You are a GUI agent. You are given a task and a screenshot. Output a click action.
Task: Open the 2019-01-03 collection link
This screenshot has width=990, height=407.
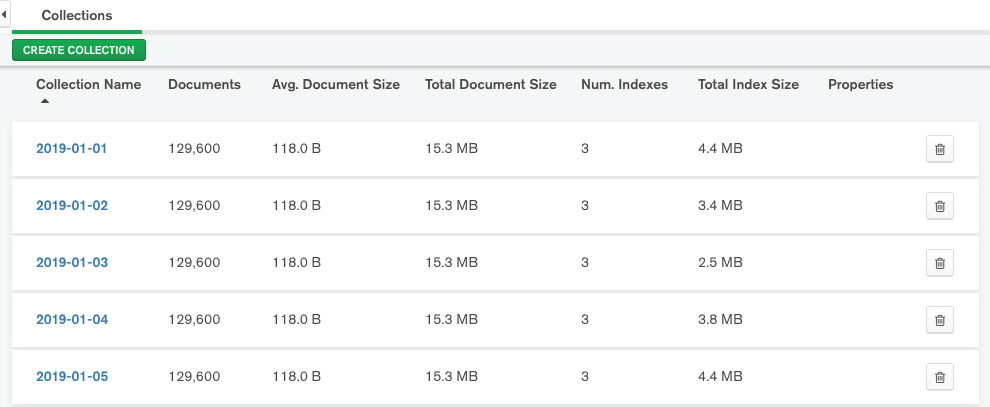coord(72,262)
